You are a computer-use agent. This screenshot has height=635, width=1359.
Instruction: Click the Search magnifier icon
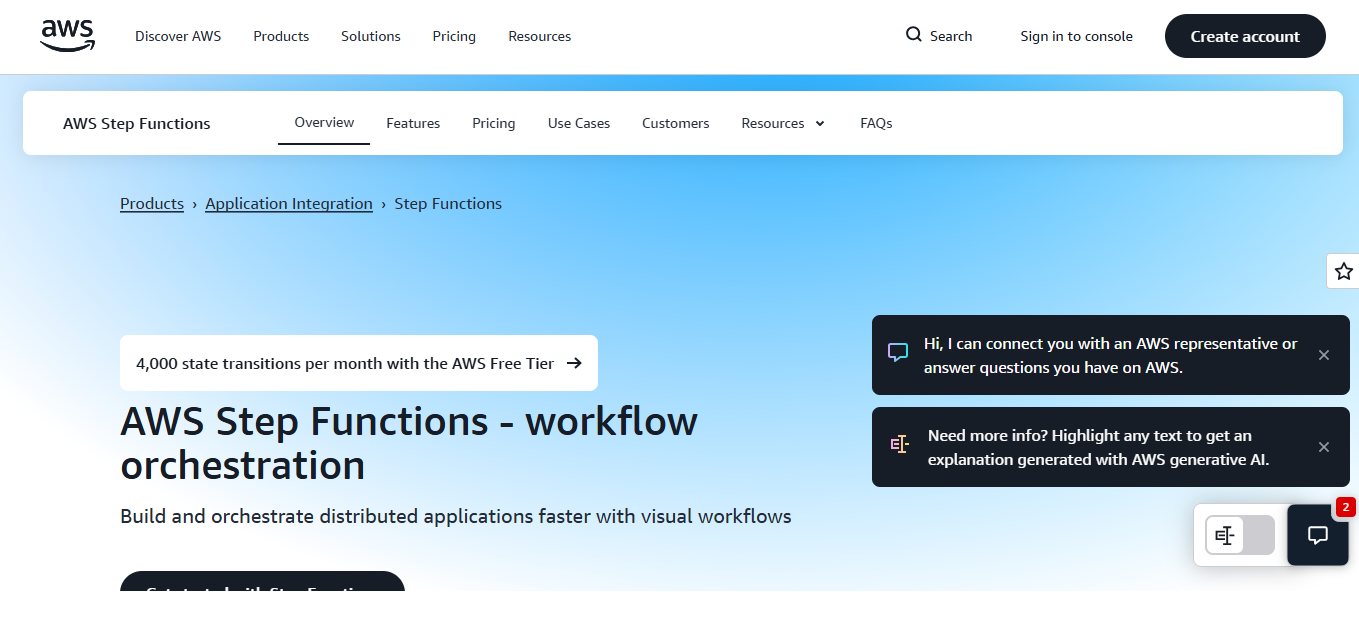(913, 35)
